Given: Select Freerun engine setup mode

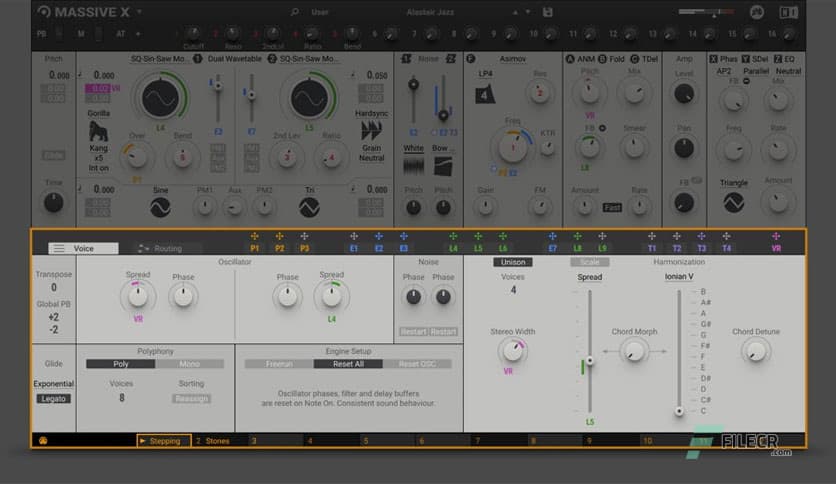Looking at the screenshot, I should coord(279,364).
